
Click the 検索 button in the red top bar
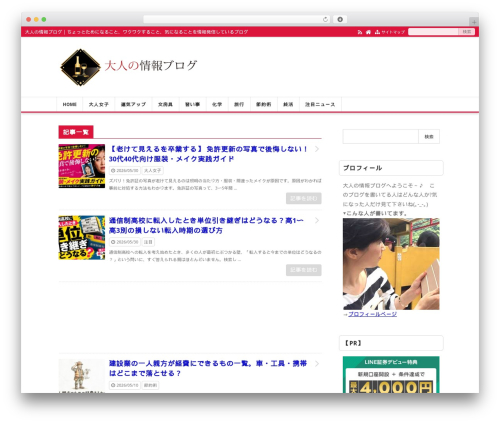coord(467,32)
